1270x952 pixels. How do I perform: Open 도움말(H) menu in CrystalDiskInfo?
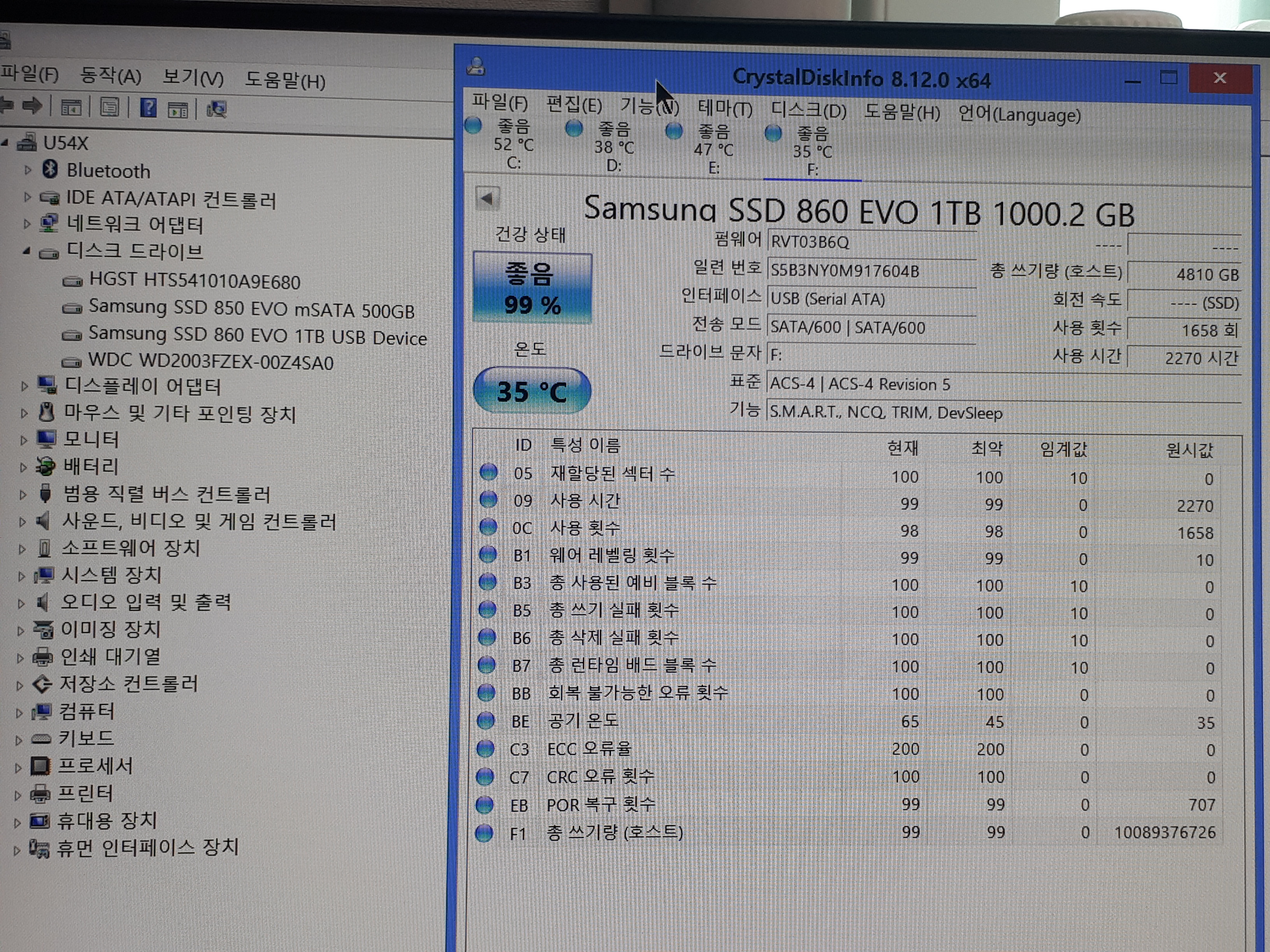coord(902,112)
